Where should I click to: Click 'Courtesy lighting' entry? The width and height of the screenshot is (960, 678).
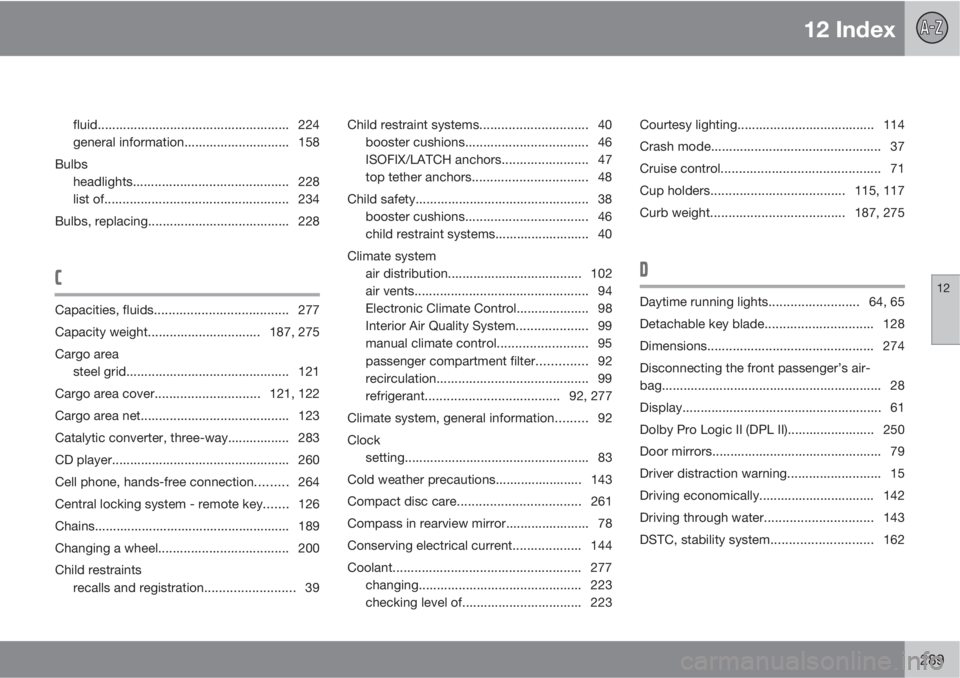pyautogui.click(x=772, y=125)
